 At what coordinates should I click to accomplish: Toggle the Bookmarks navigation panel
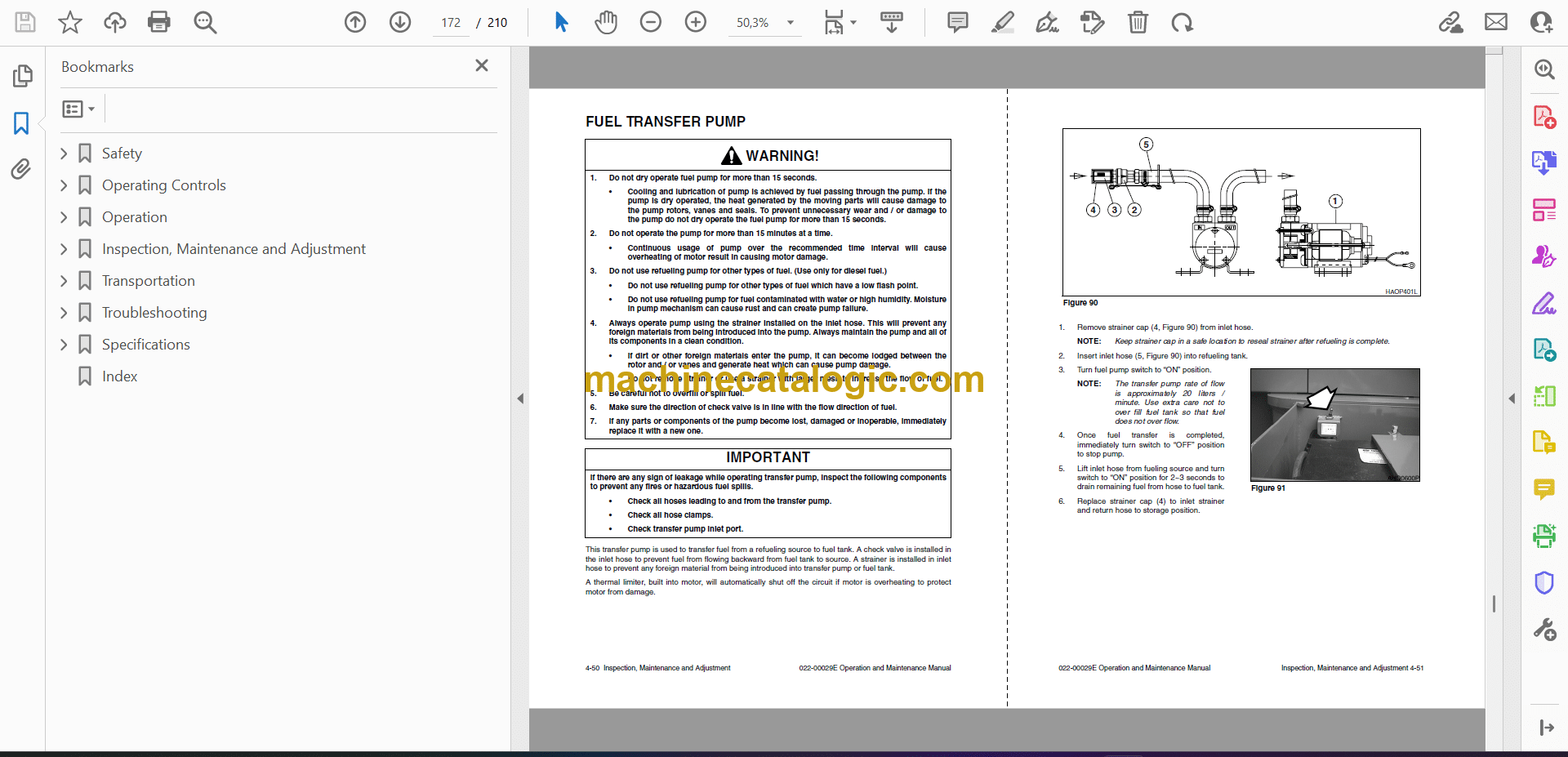(x=22, y=123)
